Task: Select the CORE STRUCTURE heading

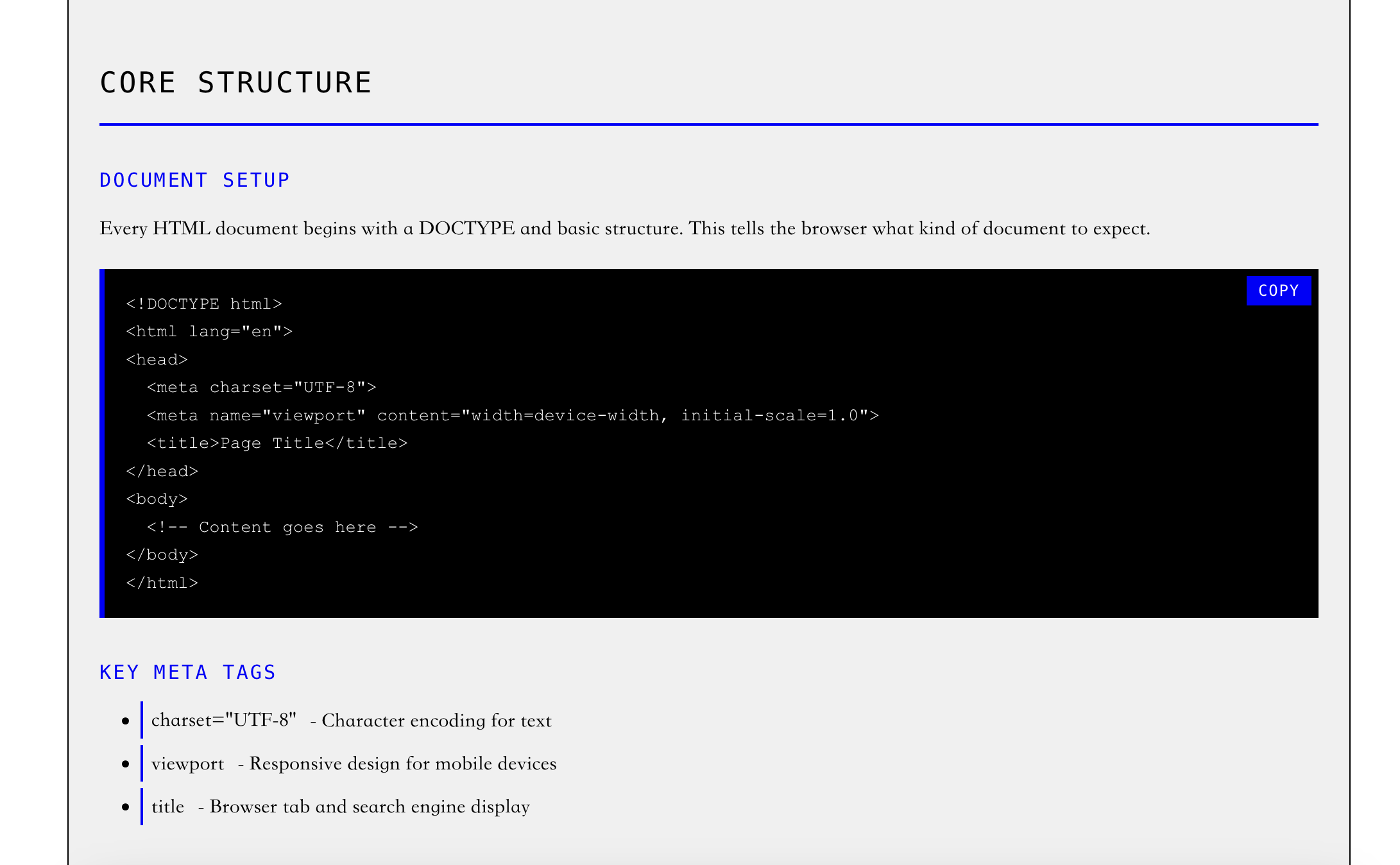Action: point(235,81)
